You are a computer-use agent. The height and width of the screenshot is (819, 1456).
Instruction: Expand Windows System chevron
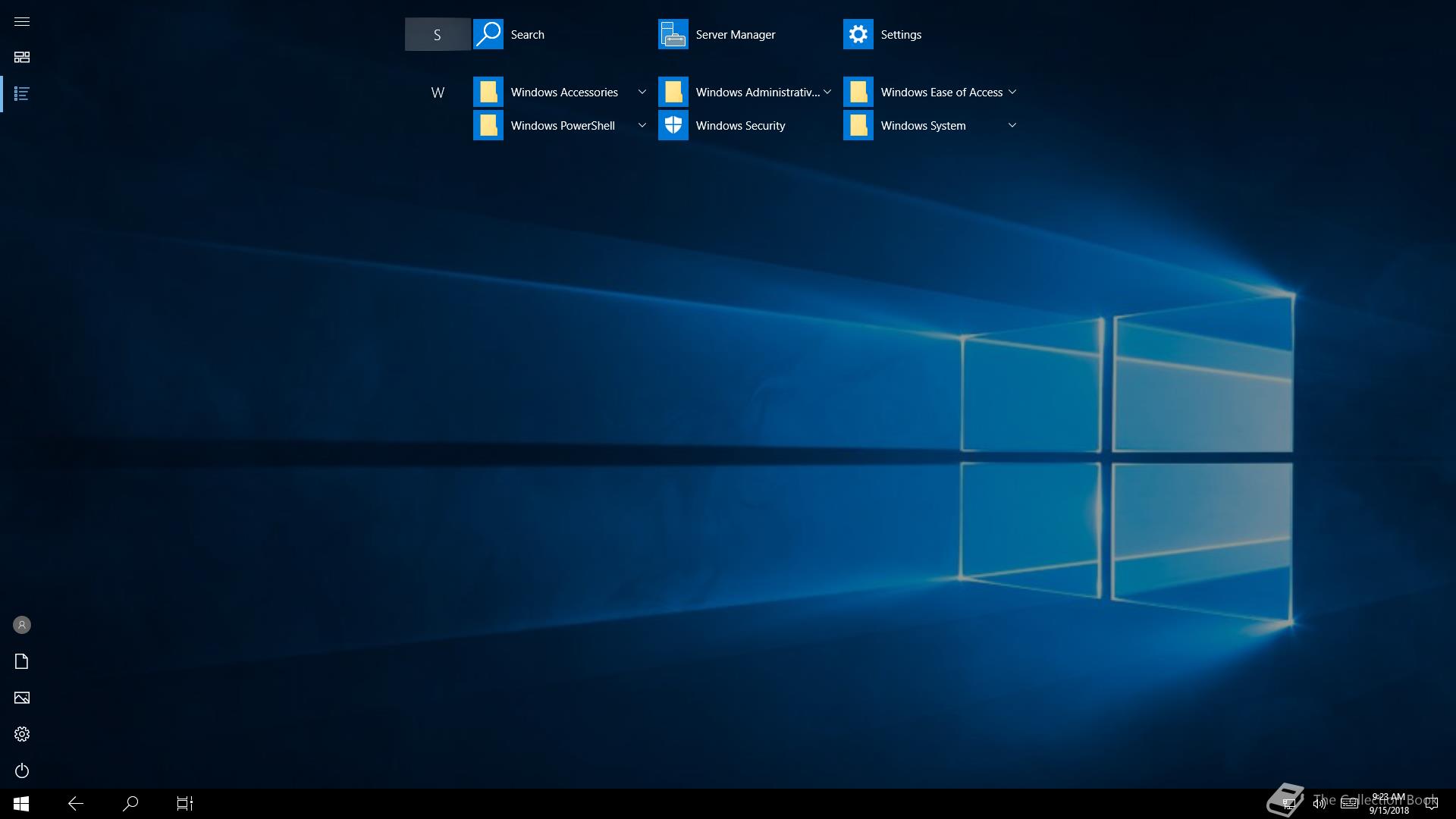[1012, 125]
